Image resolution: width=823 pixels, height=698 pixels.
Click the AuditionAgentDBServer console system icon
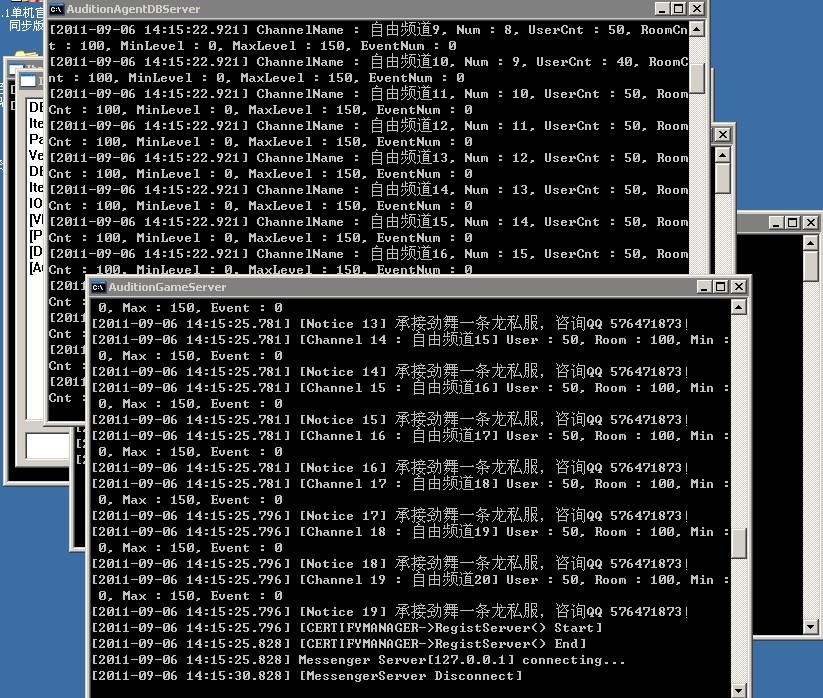coord(56,9)
